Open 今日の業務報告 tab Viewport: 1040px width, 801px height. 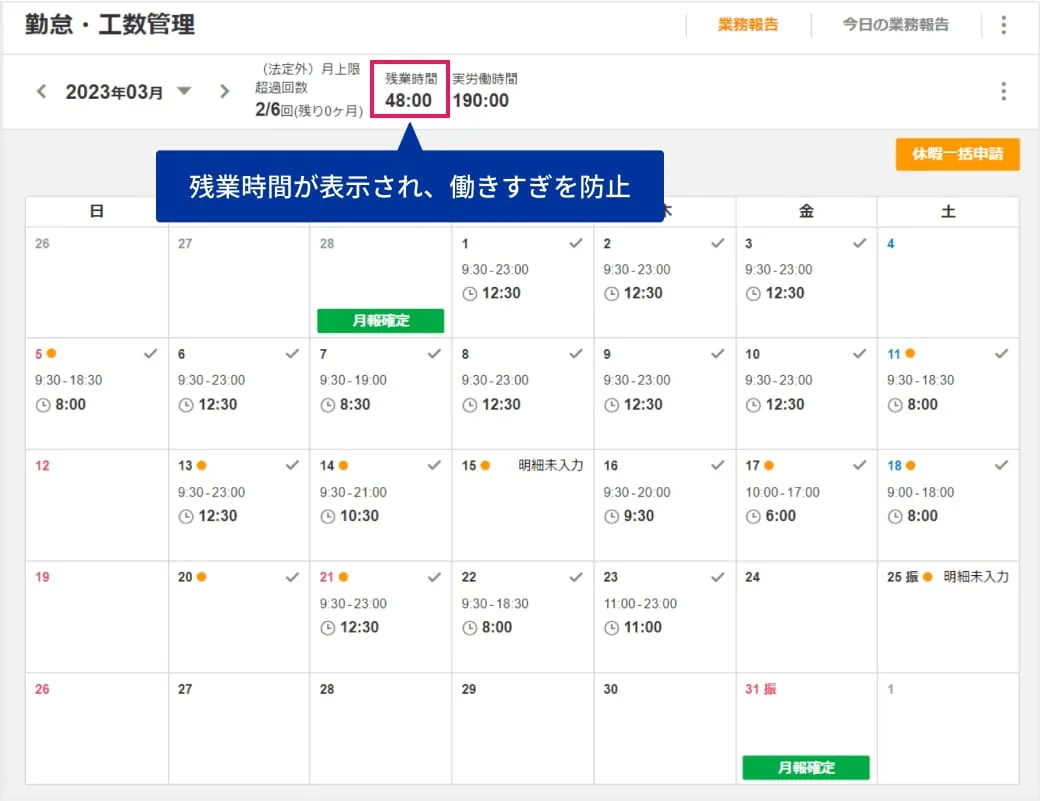[895, 25]
